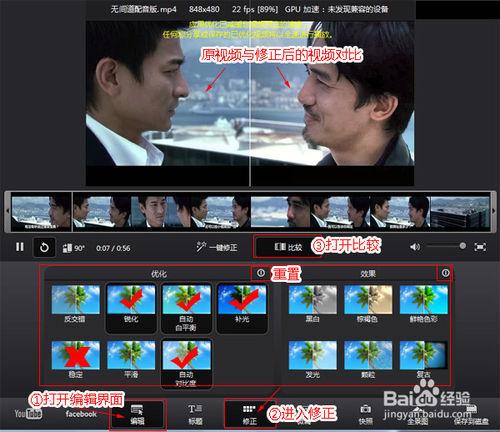Adjust the volume slider knob
500x432 pixels.
[x=462, y=246]
